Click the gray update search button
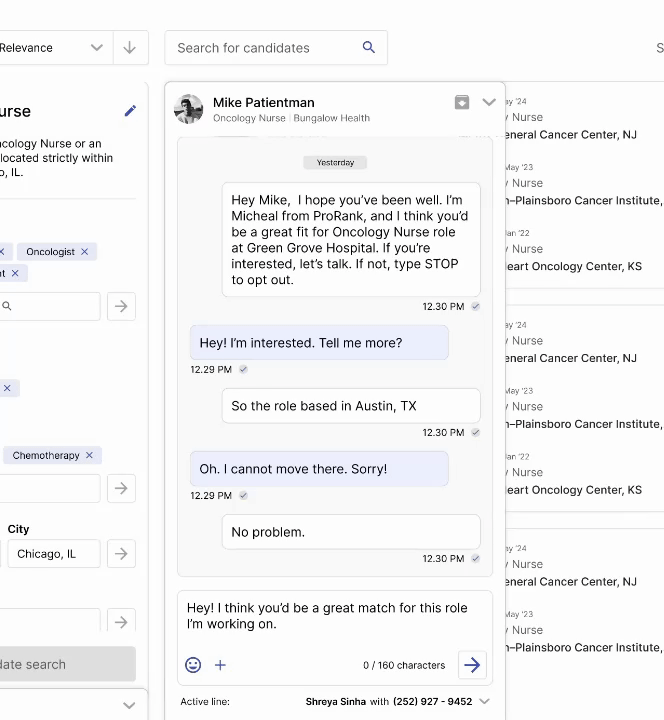The width and height of the screenshot is (664, 720). [x=68, y=664]
